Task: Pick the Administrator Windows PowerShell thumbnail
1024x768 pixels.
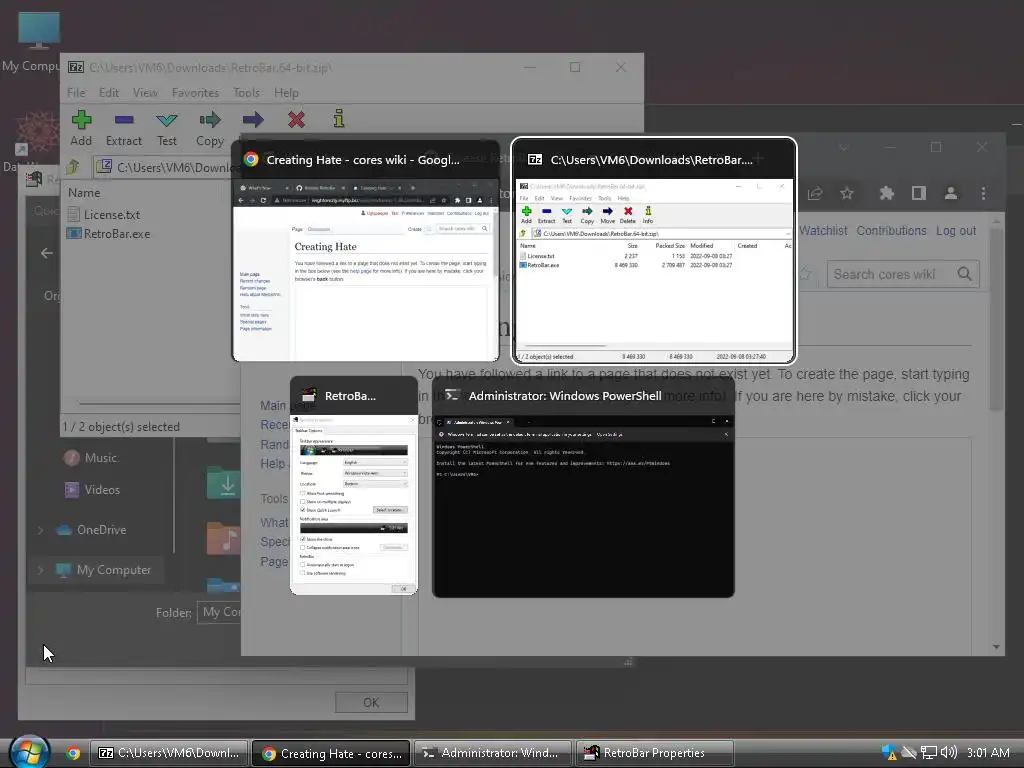Action: pyautogui.click(x=583, y=487)
